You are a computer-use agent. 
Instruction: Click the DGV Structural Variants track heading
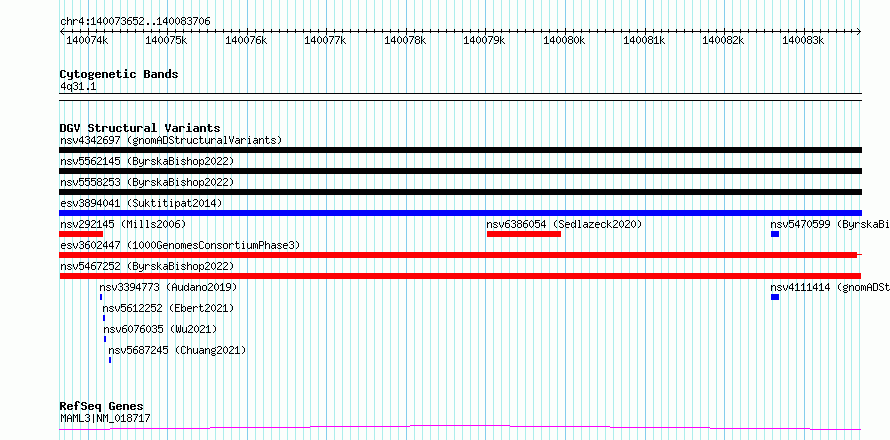tap(140, 128)
